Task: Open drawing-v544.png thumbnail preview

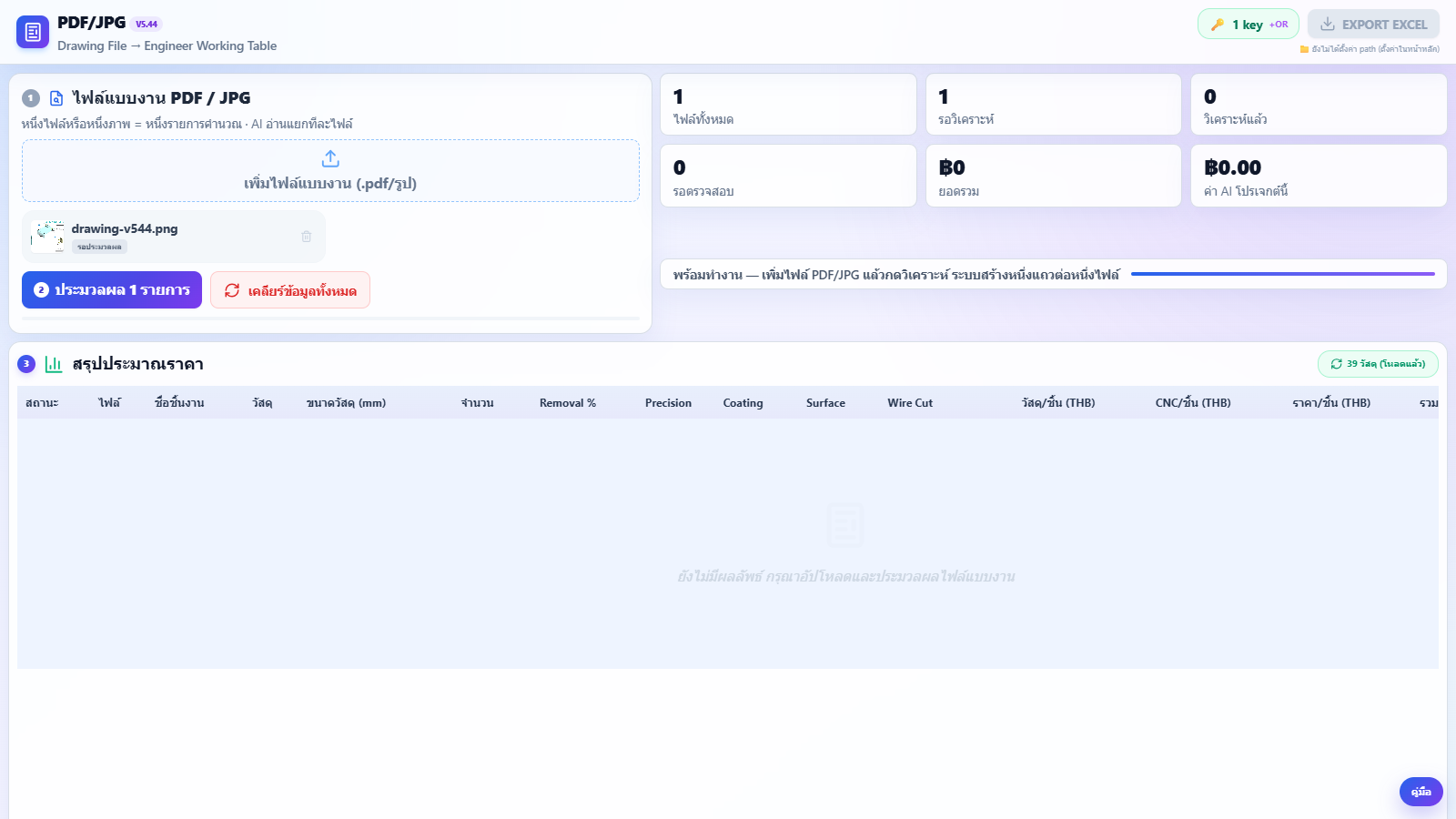Action: (47, 237)
